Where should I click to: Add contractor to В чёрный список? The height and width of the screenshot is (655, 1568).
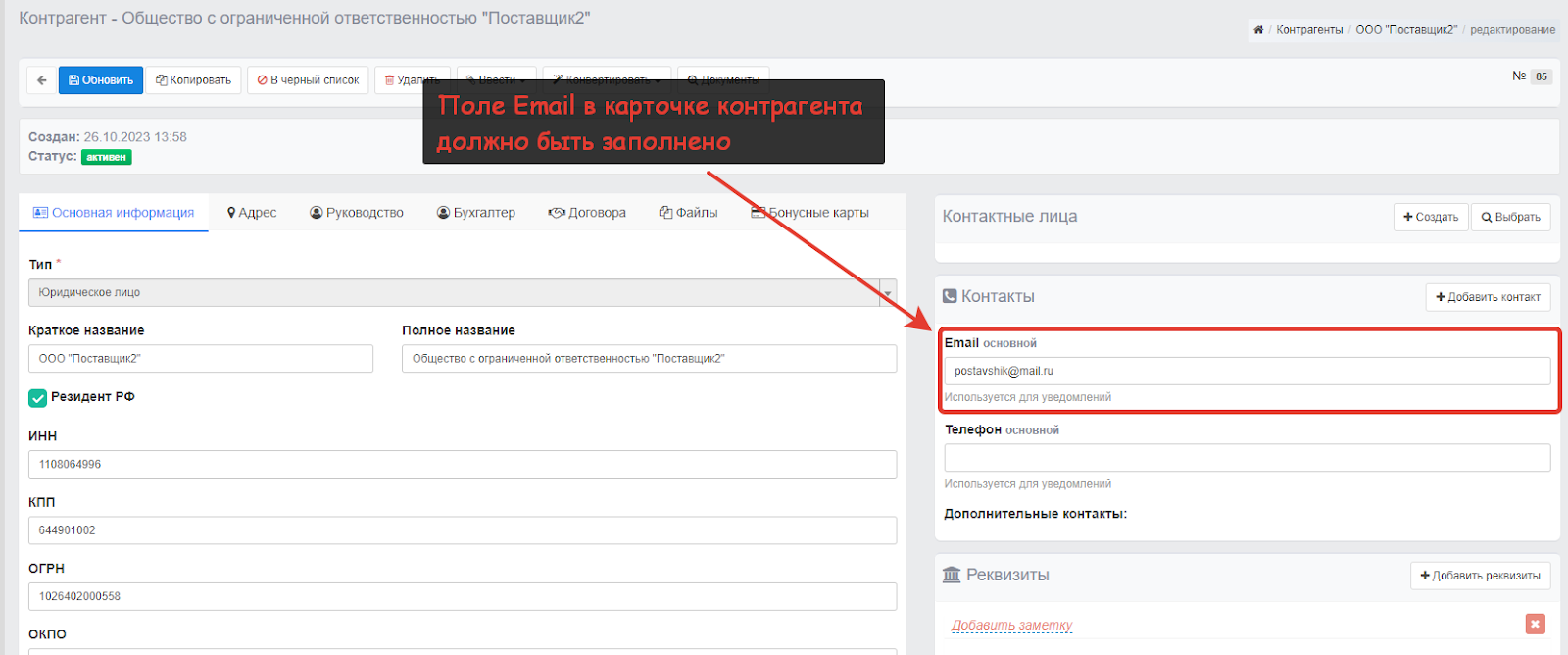pyautogui.click(x=308, y=80)
